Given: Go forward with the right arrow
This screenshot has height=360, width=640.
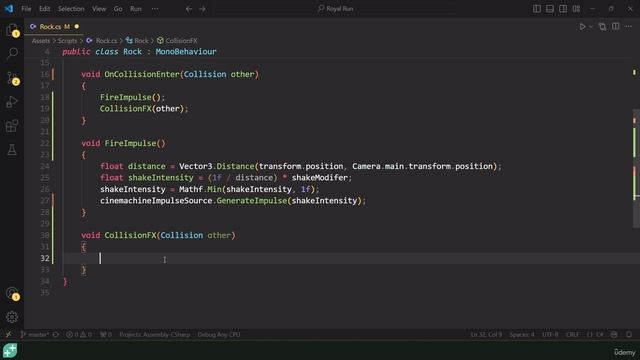Looking at the screenshot, I should [x=202, y=9].
